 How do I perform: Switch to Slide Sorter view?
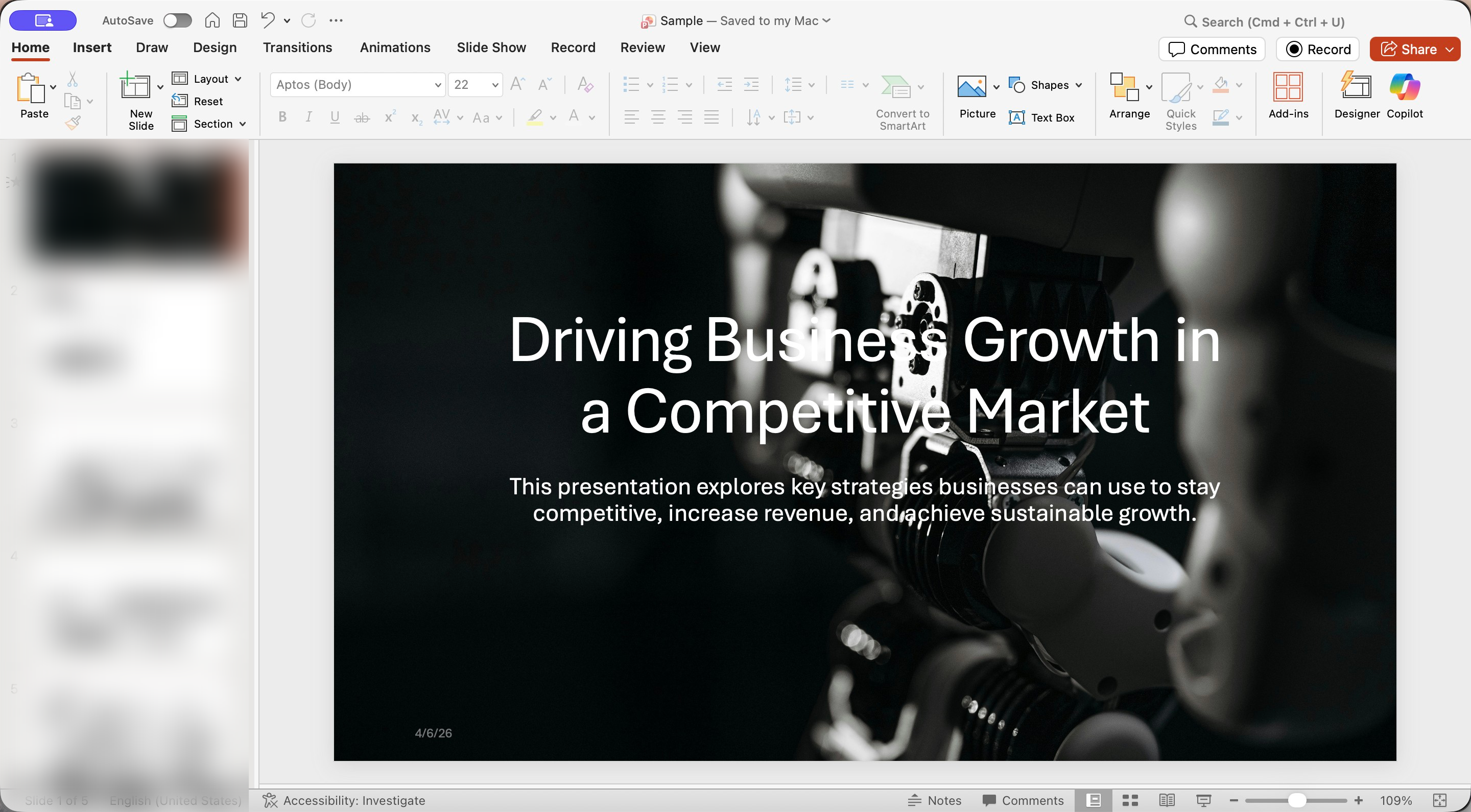tap(1130, 800)
